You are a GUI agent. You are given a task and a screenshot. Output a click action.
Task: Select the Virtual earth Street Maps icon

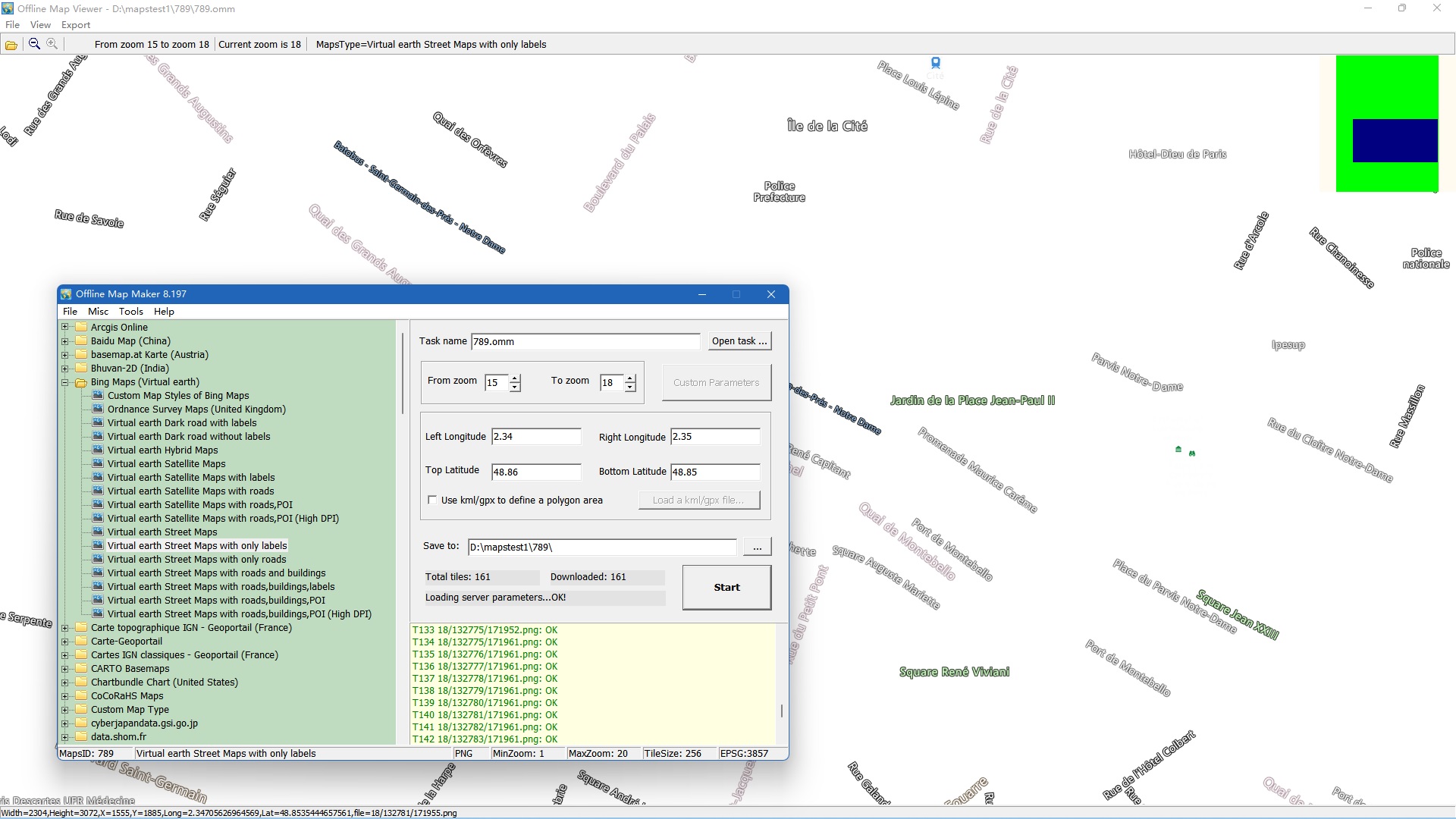[x=98, y=532]
